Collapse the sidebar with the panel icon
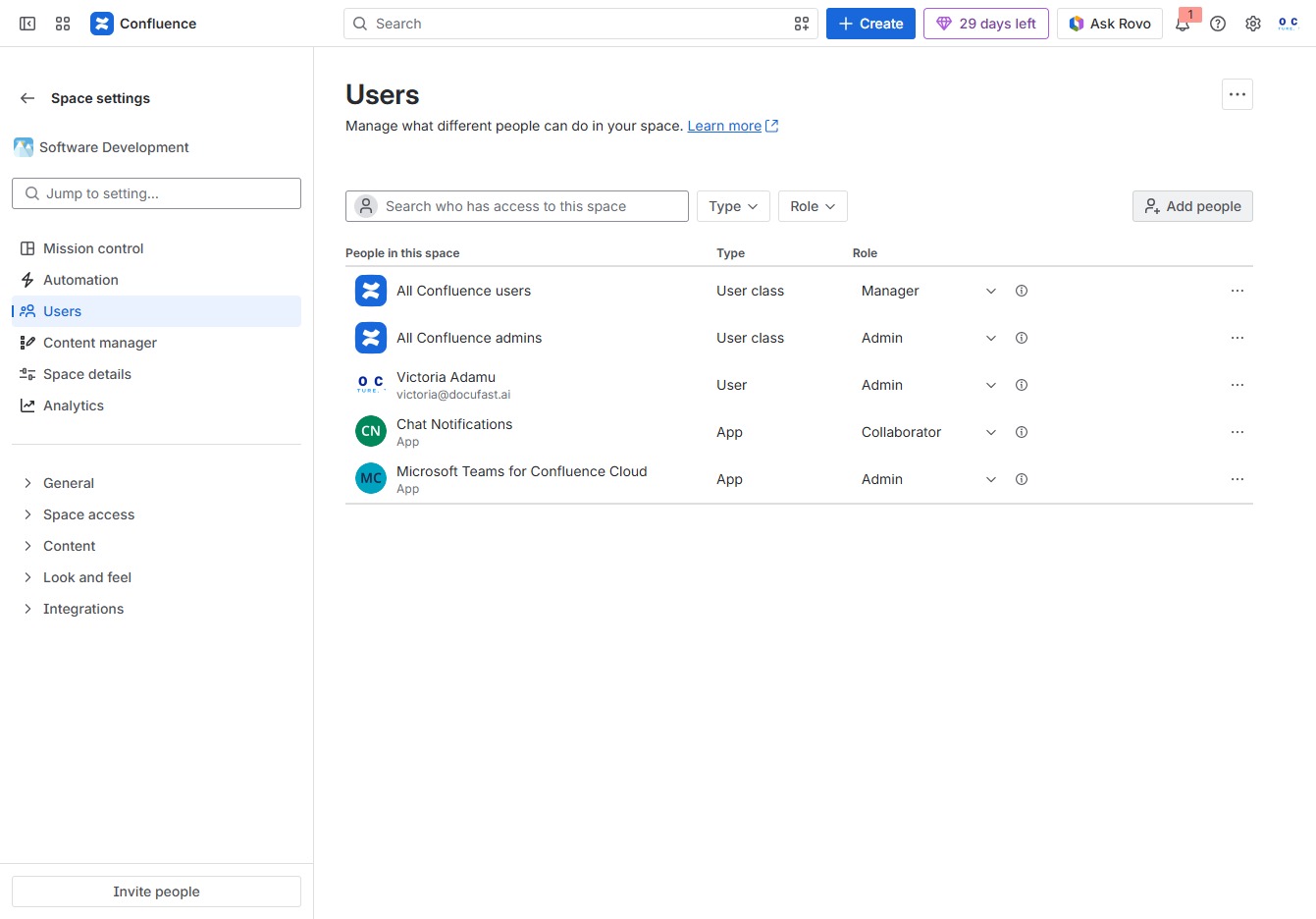 tap(27, 24)
